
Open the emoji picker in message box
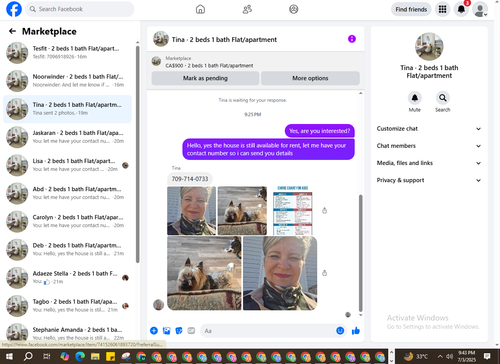click(340, 331)
